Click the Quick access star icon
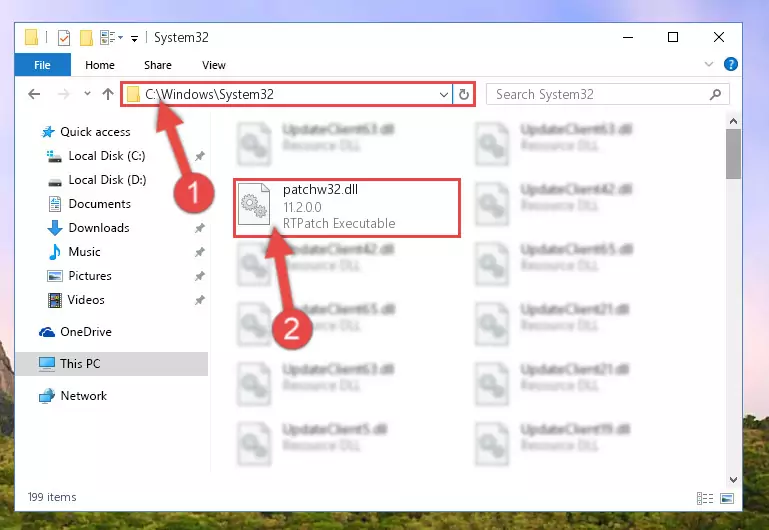 [48, 132]
